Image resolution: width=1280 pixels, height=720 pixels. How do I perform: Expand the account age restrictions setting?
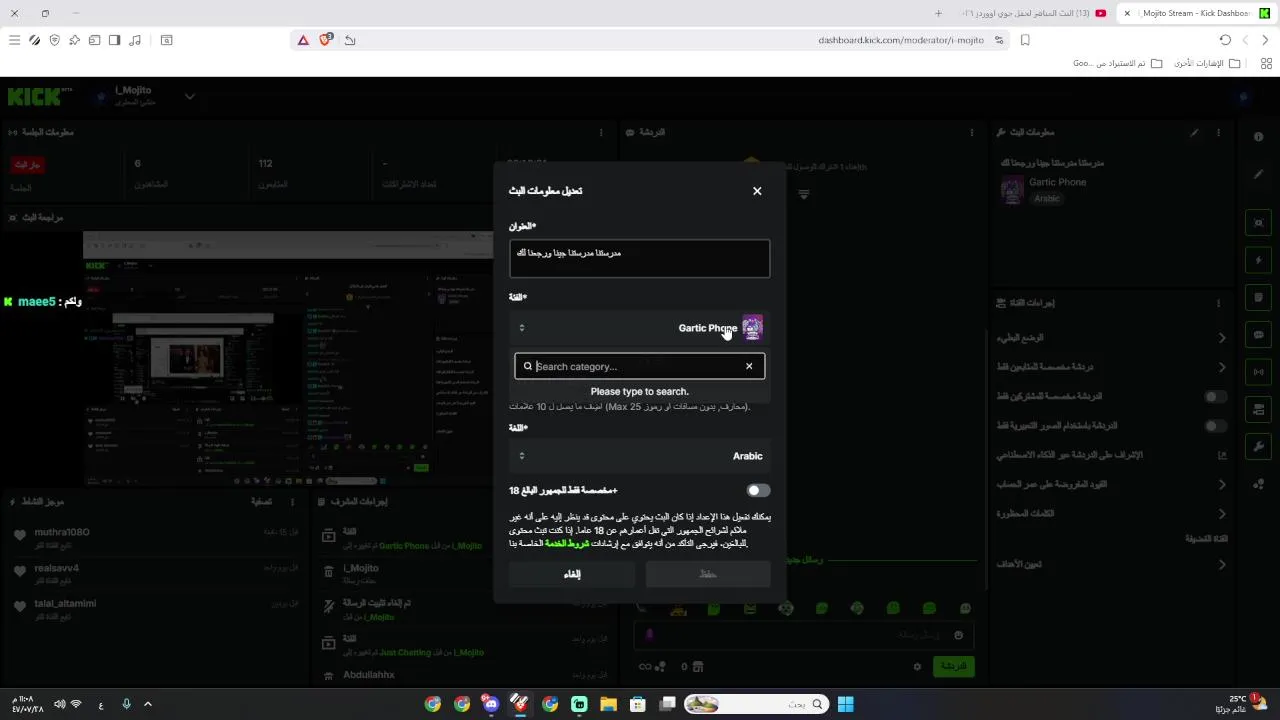tap(1111, 484)
